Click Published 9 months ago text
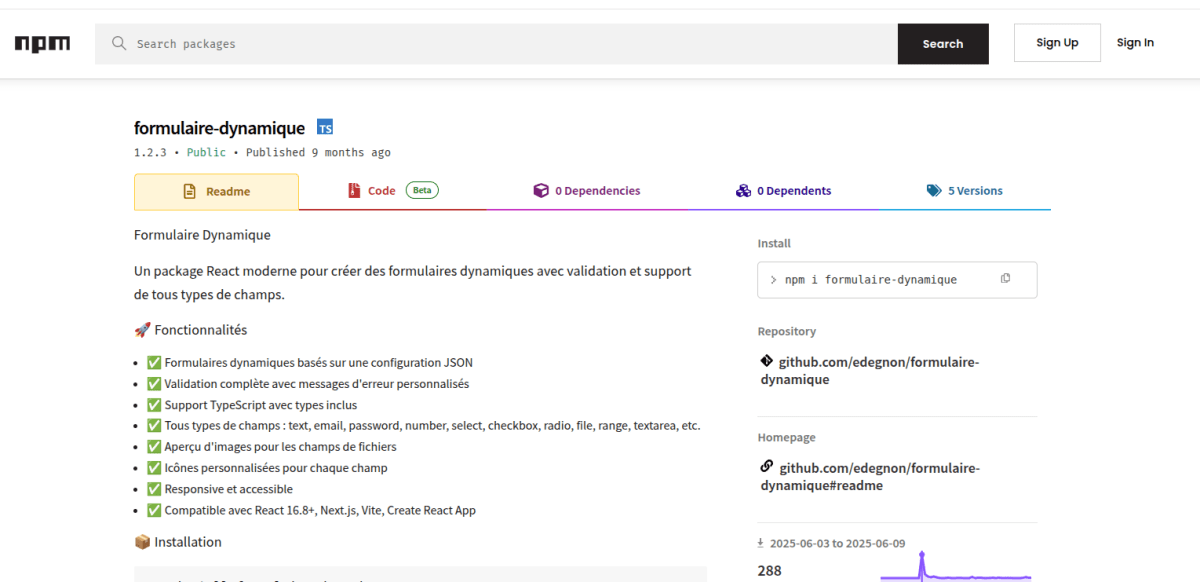This screenshot has width=1200, height=582. [318, 153]
